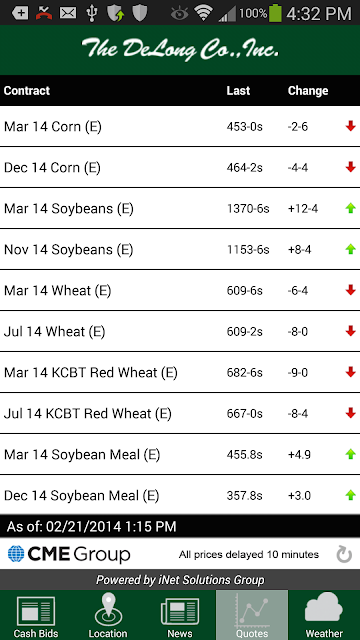Tap the green up arrow for Mar 14 Soybeans
Screen dimensions: 360x640
click(351, 209)
